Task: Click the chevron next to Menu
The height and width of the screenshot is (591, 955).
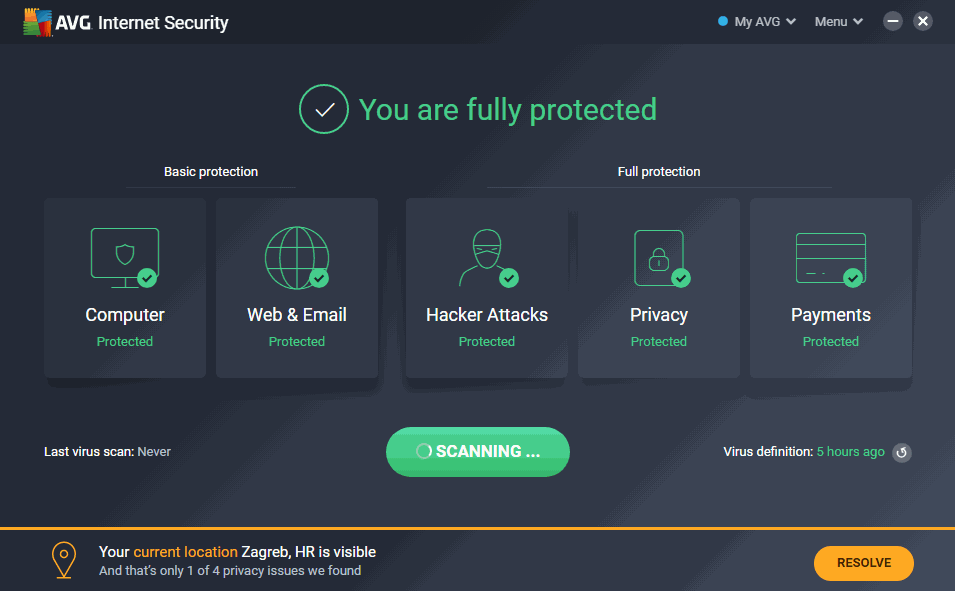Action: (x=858, y=22)
